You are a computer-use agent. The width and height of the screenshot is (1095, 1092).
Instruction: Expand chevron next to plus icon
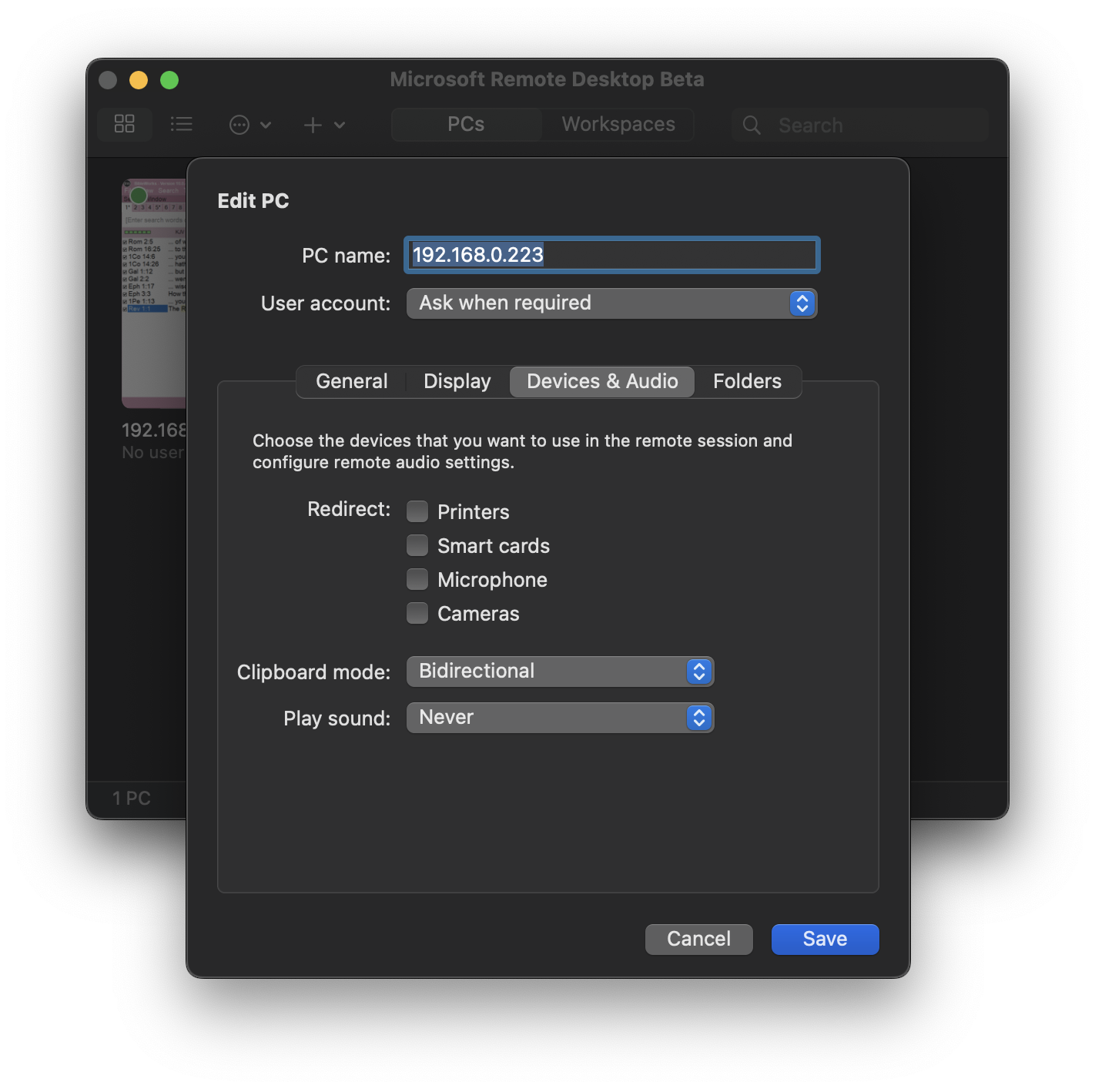[x=340, y=125]
